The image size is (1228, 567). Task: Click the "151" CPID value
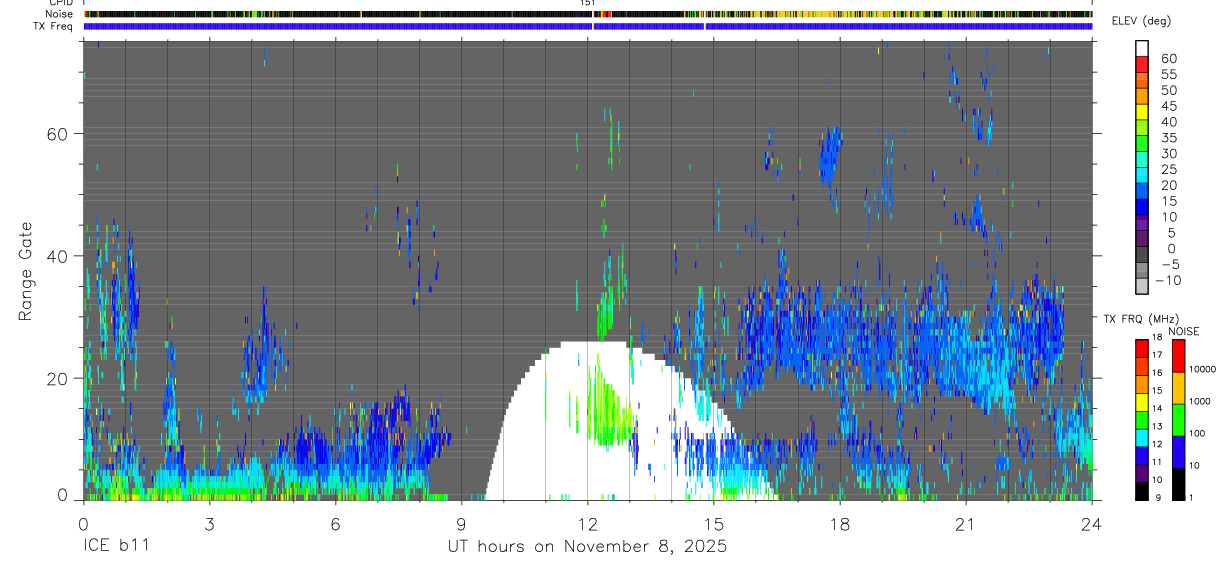pyautogui.click(x=588, y=3)
